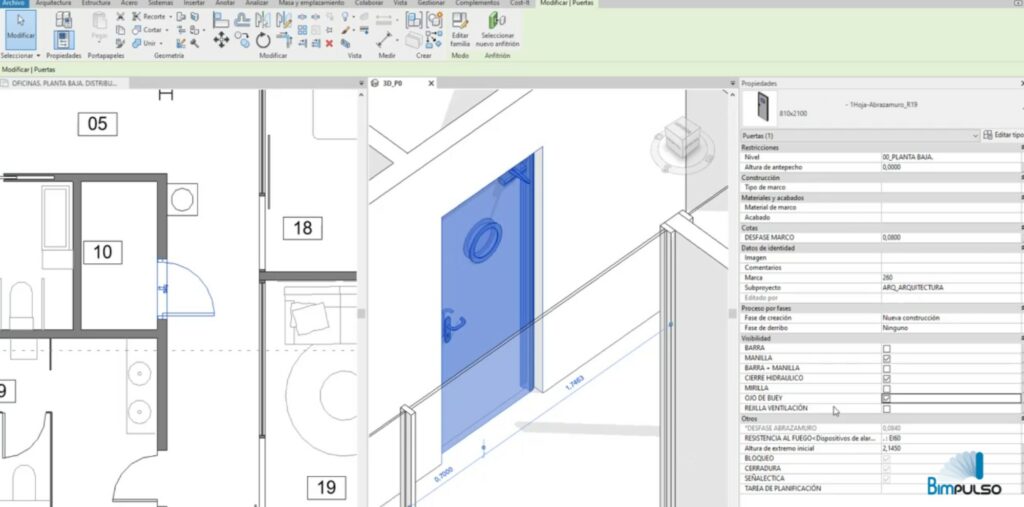Enable the BARRA visibility checkbox
The width and height of the screenshot is (1024, 507).
click(x=886, y=348)
